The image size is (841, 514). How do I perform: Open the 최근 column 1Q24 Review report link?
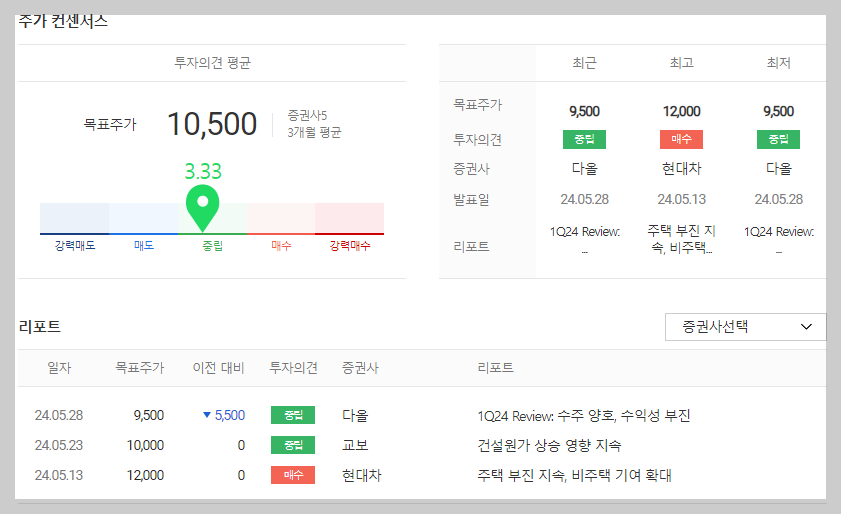click(585, 239)
